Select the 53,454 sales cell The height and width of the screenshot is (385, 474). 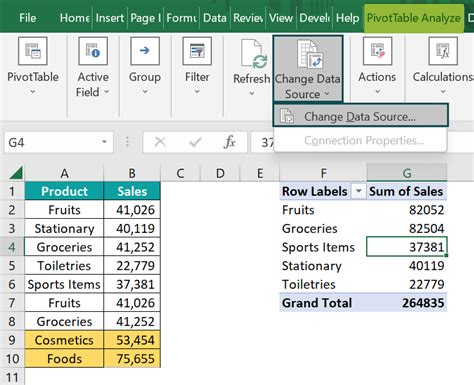click(132, 340)
